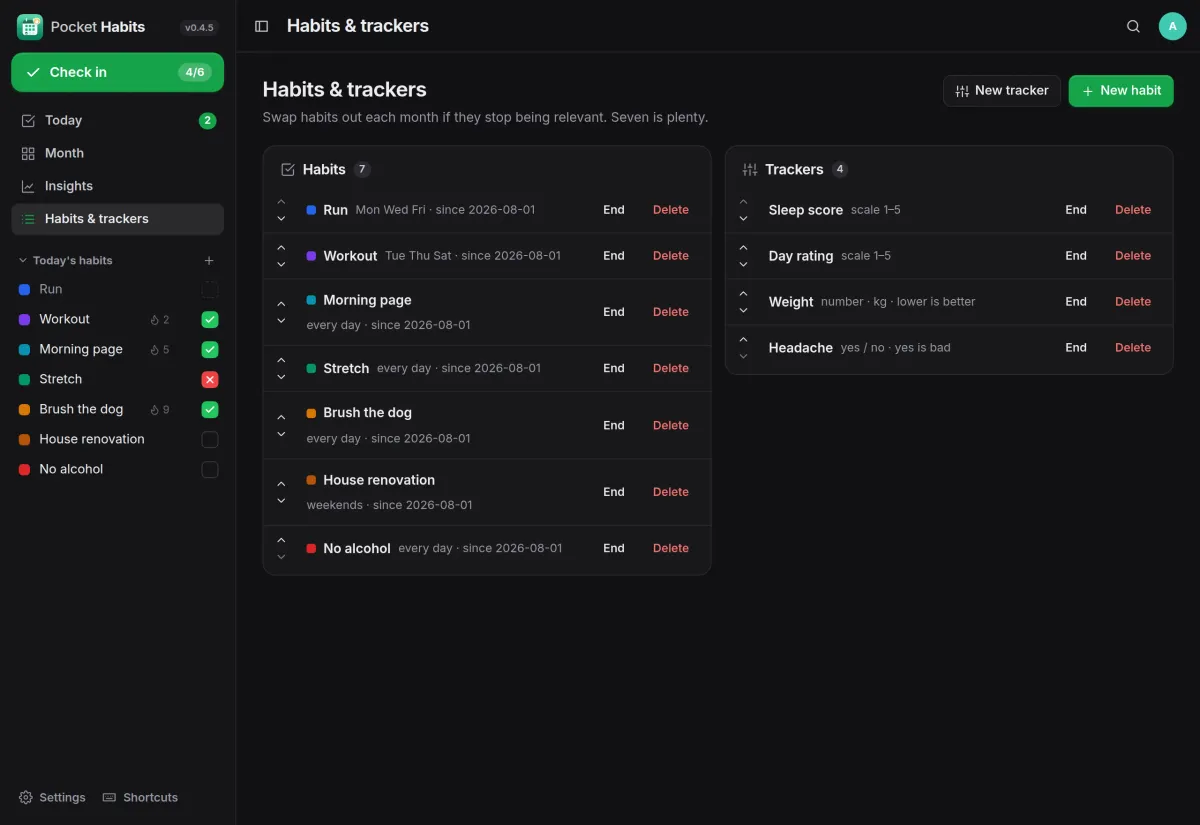The image size is (1200, 825).
Task: Move the Workout habit up
Action: 281,247
